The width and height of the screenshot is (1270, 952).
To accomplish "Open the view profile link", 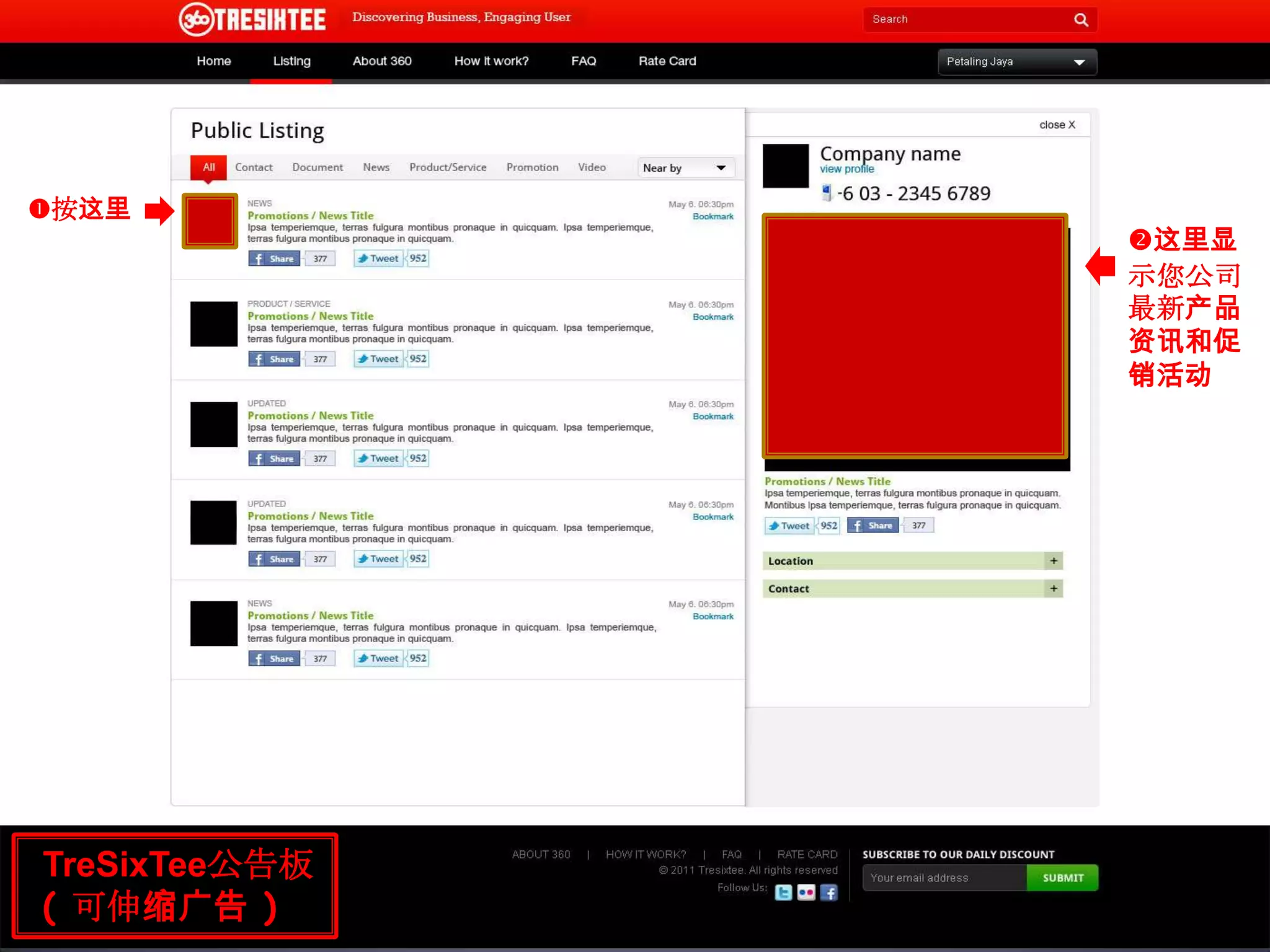I will coord(846,169).
